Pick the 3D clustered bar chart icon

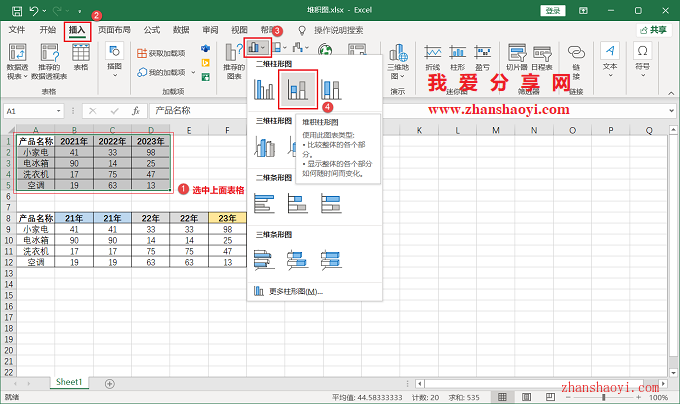(x=264, y=260)
